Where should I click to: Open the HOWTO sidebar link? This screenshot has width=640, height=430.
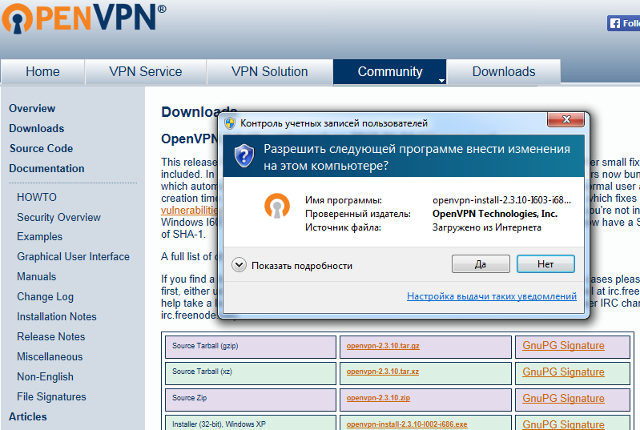(x=37, y=197)
